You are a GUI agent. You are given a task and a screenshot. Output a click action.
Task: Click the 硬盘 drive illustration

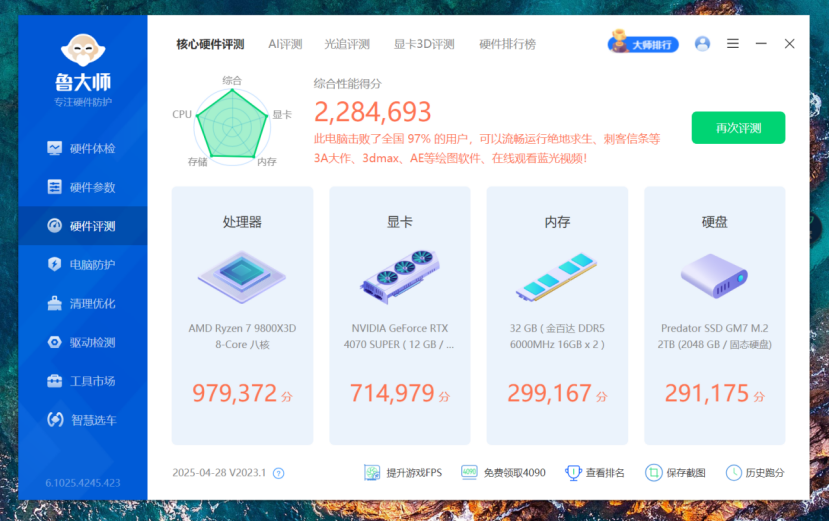point(714,276)
